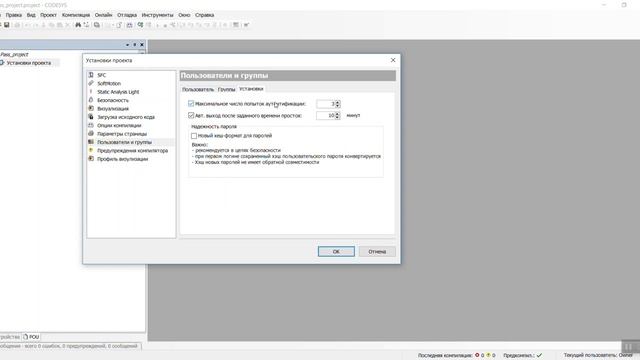Click the Установки проекта tree node
The width and height of the screenshot is (640, 360).
[29, 63]
